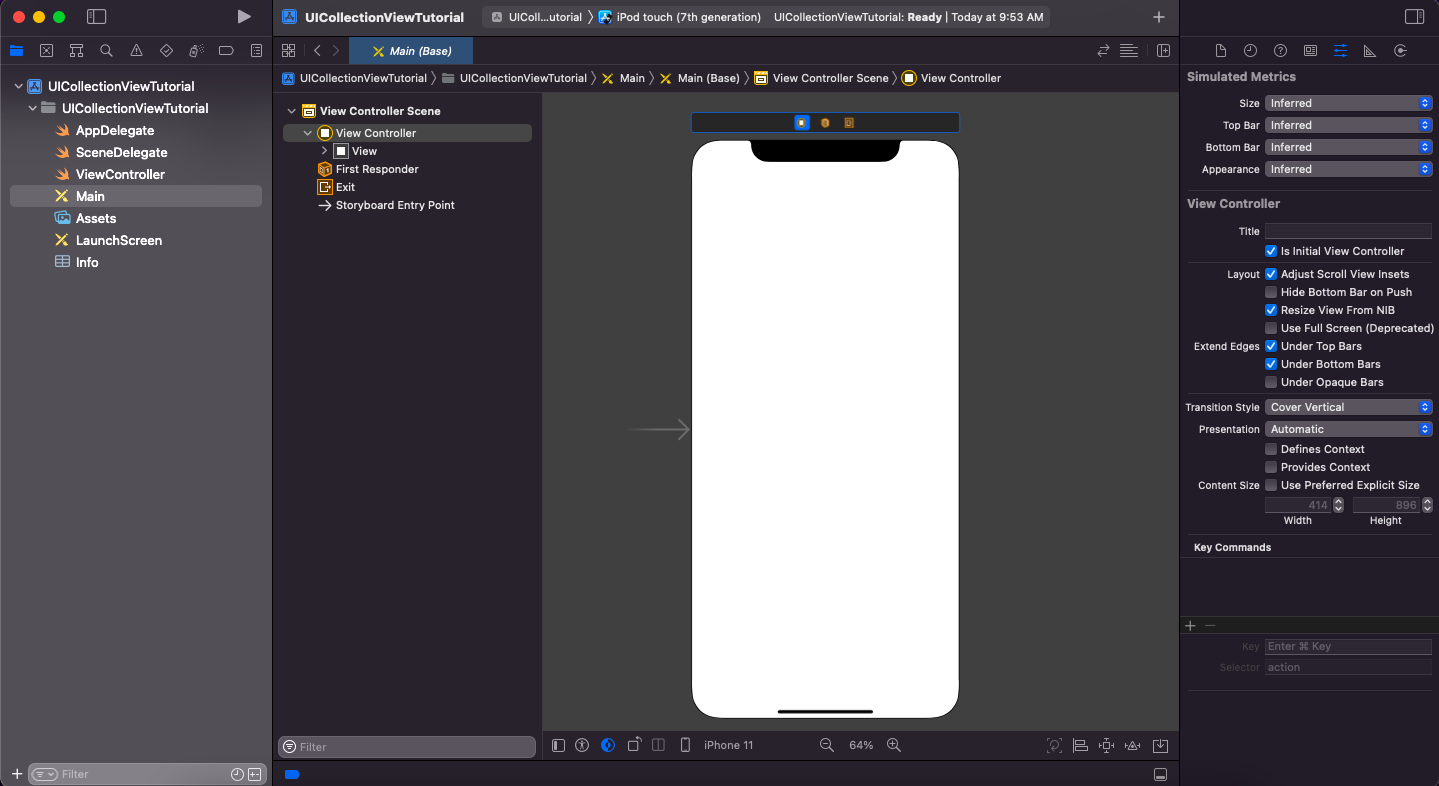This screenshot has width=1439, height=786.
Task: Open the Adjust Editor Options lines icon
Action: 1129,51
